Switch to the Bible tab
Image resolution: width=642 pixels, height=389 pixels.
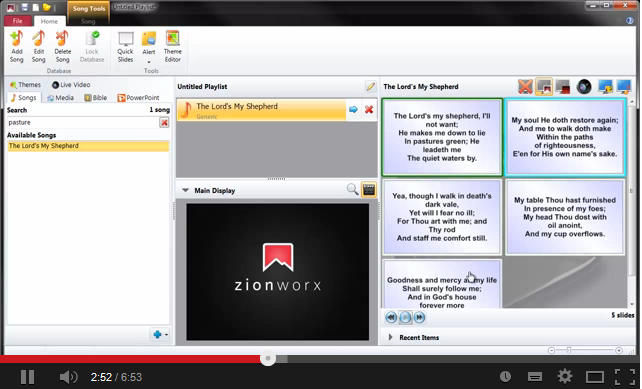(95, 97)
